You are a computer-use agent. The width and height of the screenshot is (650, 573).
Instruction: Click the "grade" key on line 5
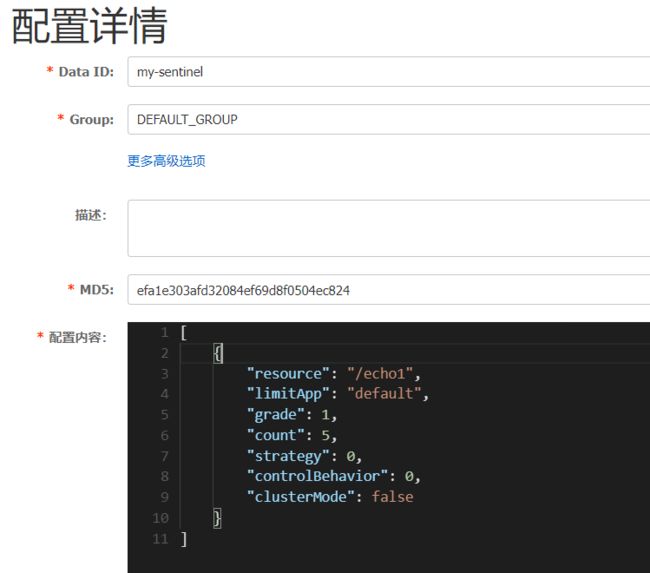pos(276,415)
